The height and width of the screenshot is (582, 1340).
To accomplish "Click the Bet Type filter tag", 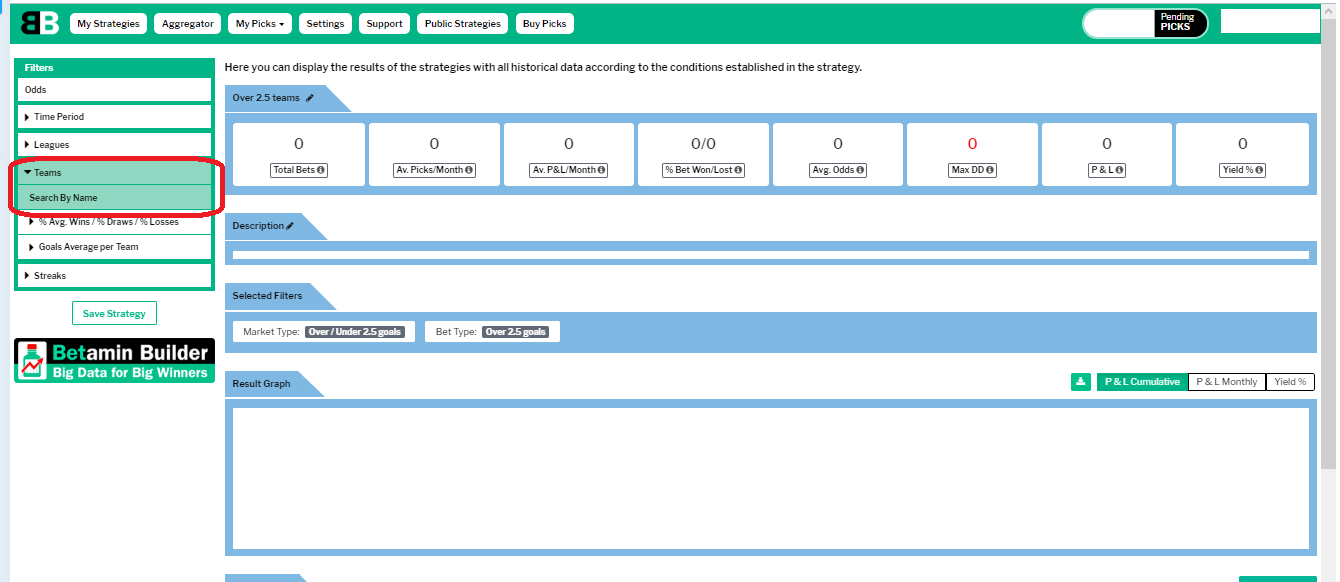I will pyautogui.click(x=492, y=331).
